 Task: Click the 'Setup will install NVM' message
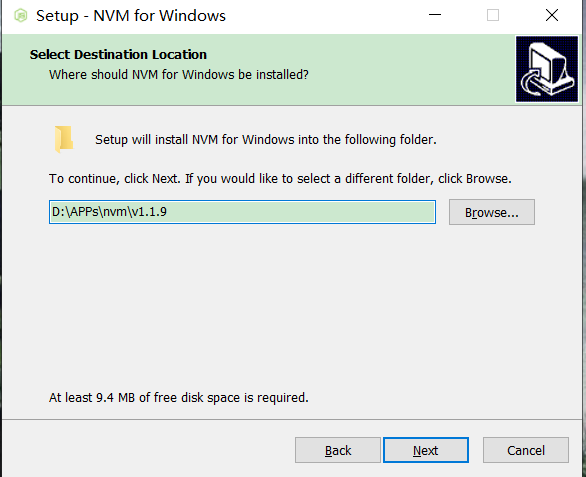pyautogui.click(x=266, y=140)
